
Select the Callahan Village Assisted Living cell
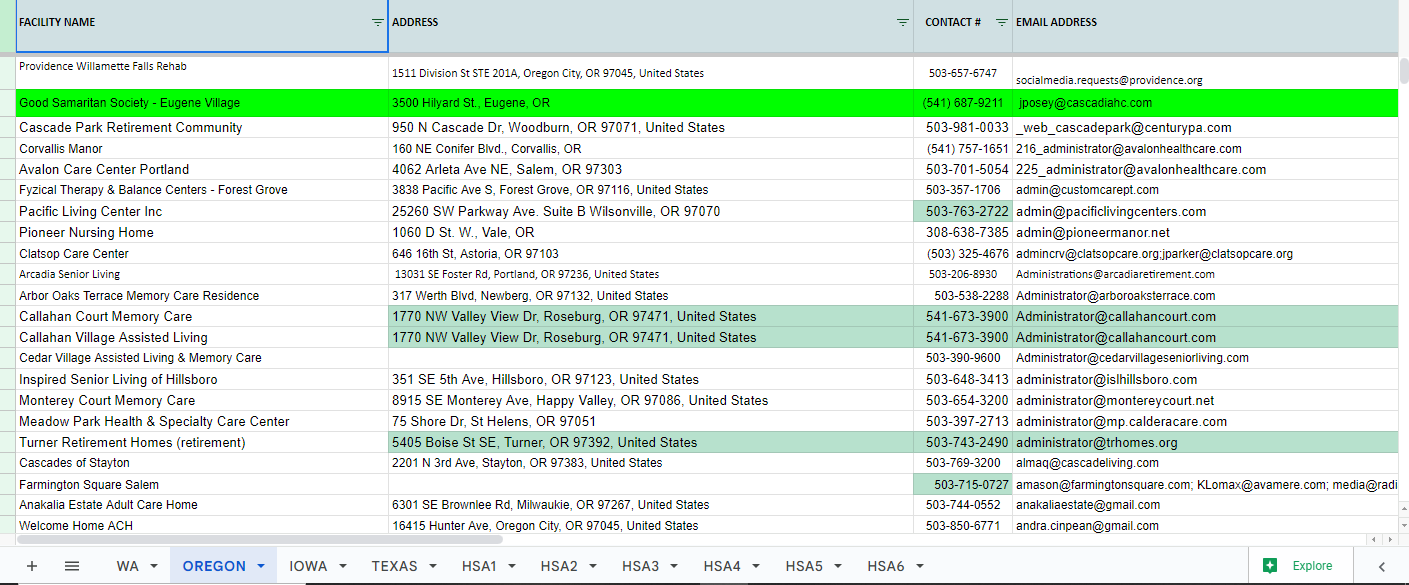(x=202, y=337)
